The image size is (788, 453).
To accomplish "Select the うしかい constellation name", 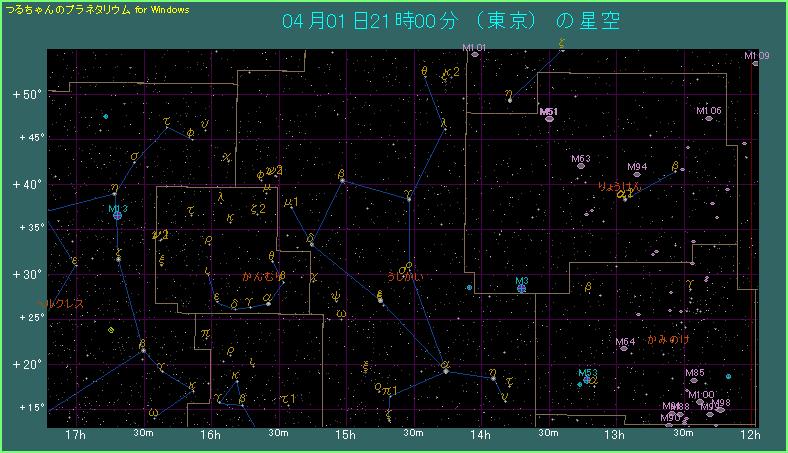I will (x=405, y=277).
